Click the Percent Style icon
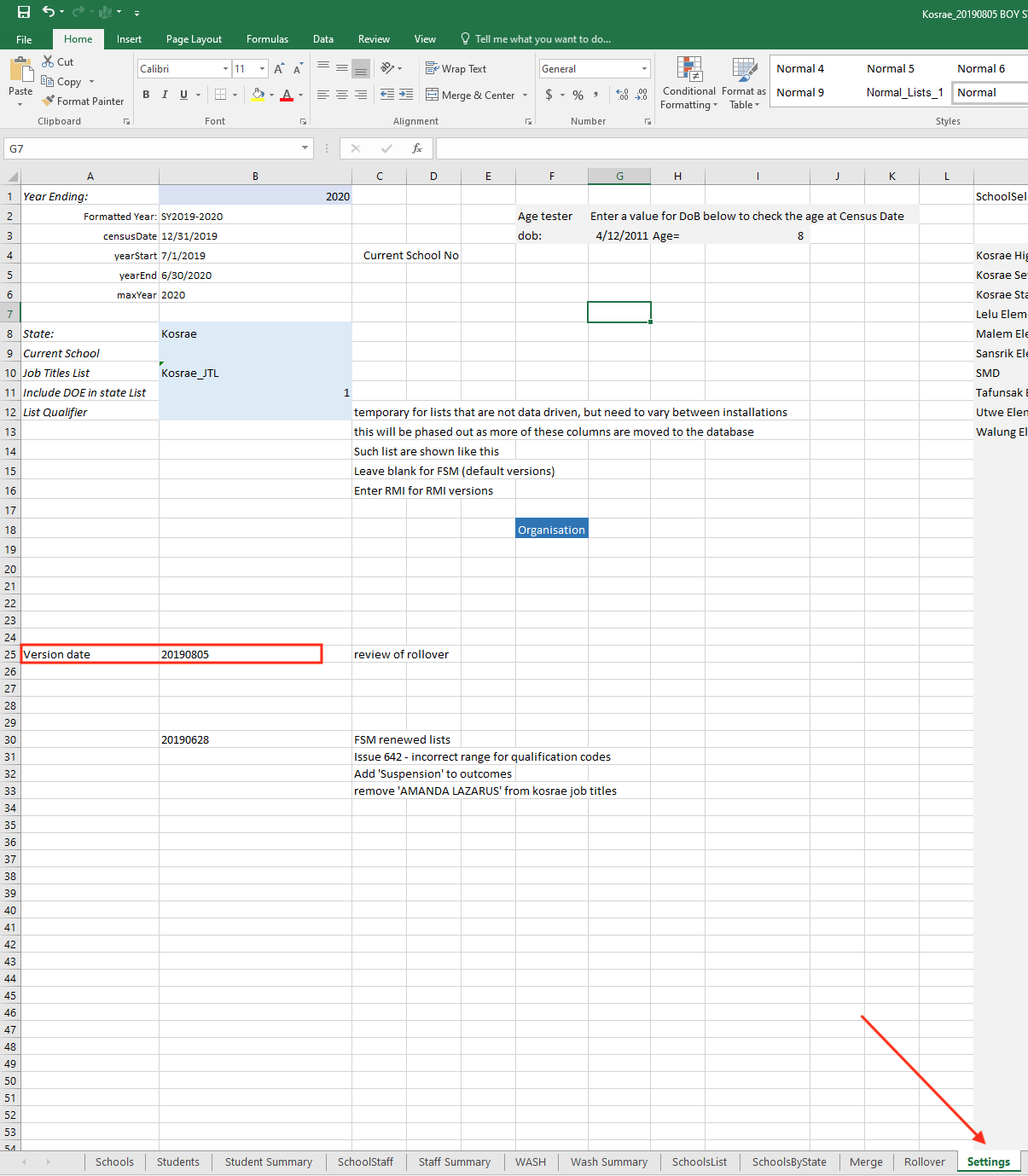Image resolution: width=1028 pixels, height=1176 pixels. pos(578,95)
